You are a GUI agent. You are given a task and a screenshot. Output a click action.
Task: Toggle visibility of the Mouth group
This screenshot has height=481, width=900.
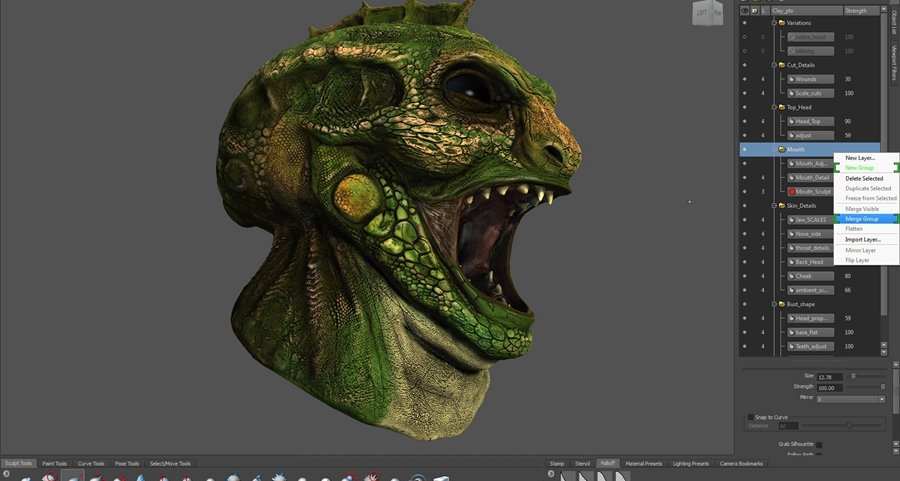point(744,149)
